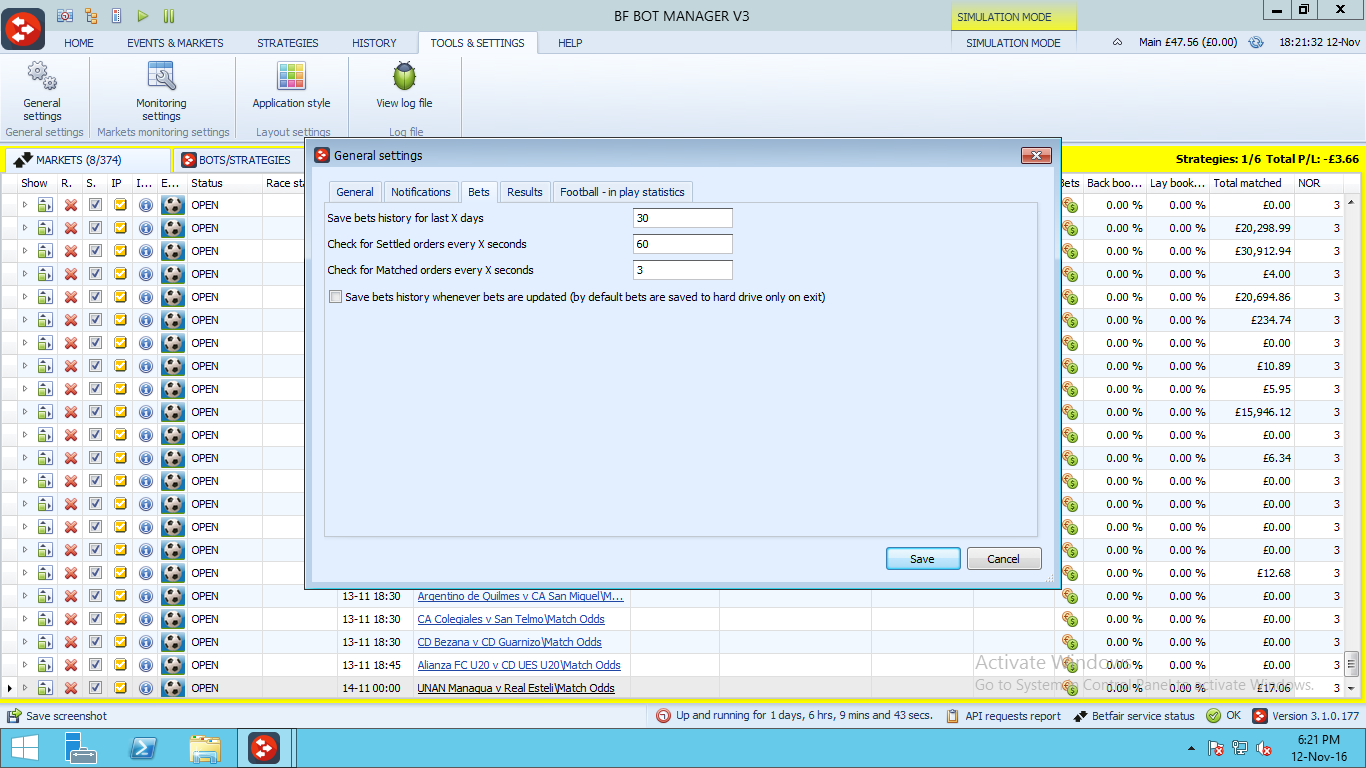Screen dimensions: 1366x768
Task: Click the Save screenshot status bar icon
Action: coord(14,716)
